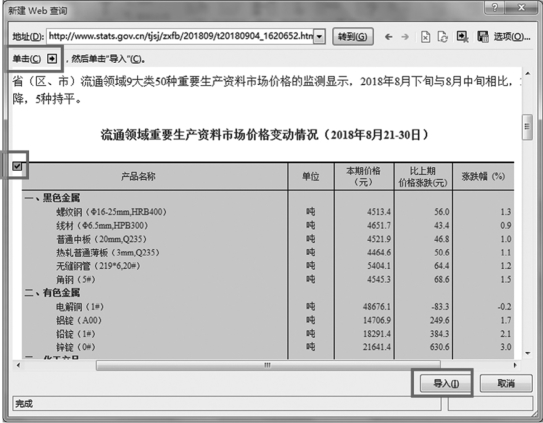543x423 pixels.
Task: Open the address URL dropdown arrow
Action: pos(319,36)
